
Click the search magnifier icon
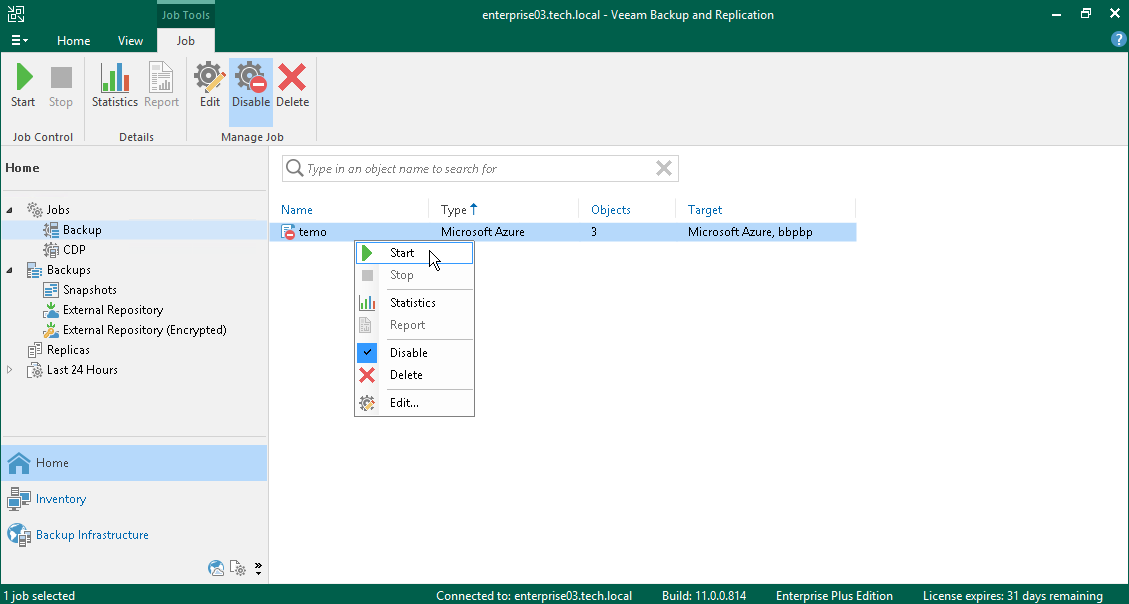click(294, 168)
